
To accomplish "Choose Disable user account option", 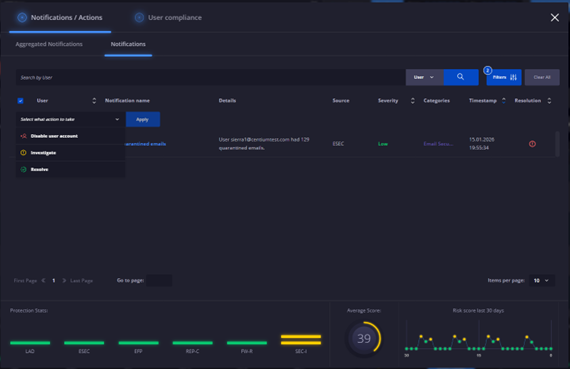I will pyautogui.click(x=70, y=136).
